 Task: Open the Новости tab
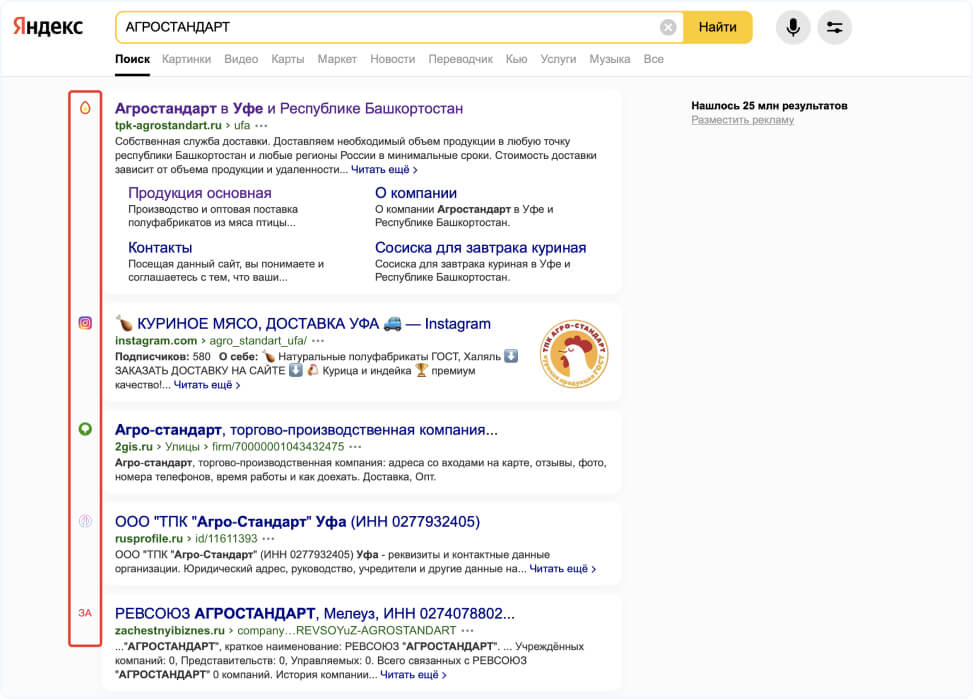[392, 59]
